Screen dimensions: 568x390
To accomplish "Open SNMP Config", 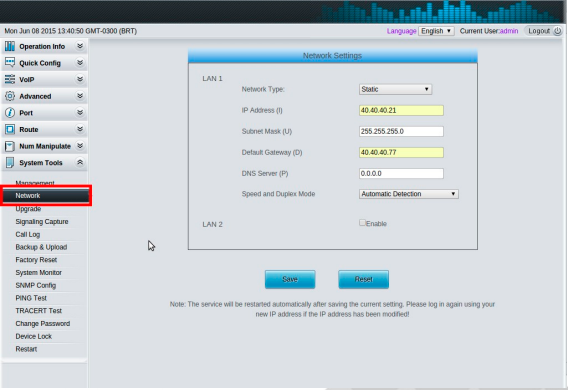I will pyautogui.click(x=36, y=285).
